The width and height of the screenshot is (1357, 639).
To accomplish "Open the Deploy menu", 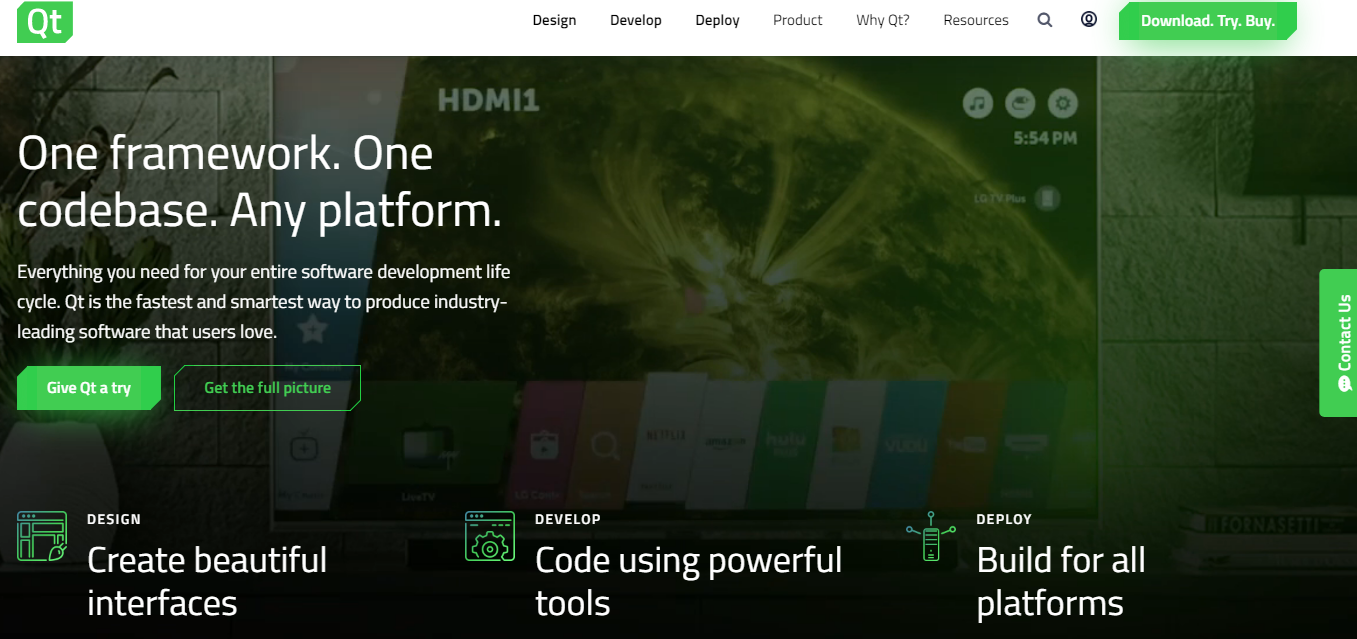I will click(718, 20).
